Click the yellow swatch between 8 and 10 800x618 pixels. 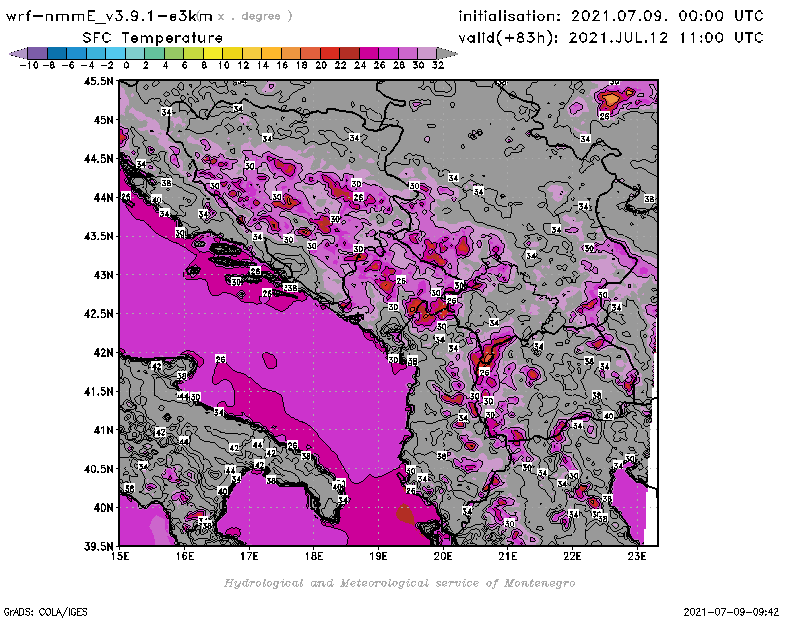click(x=213, y=53)
